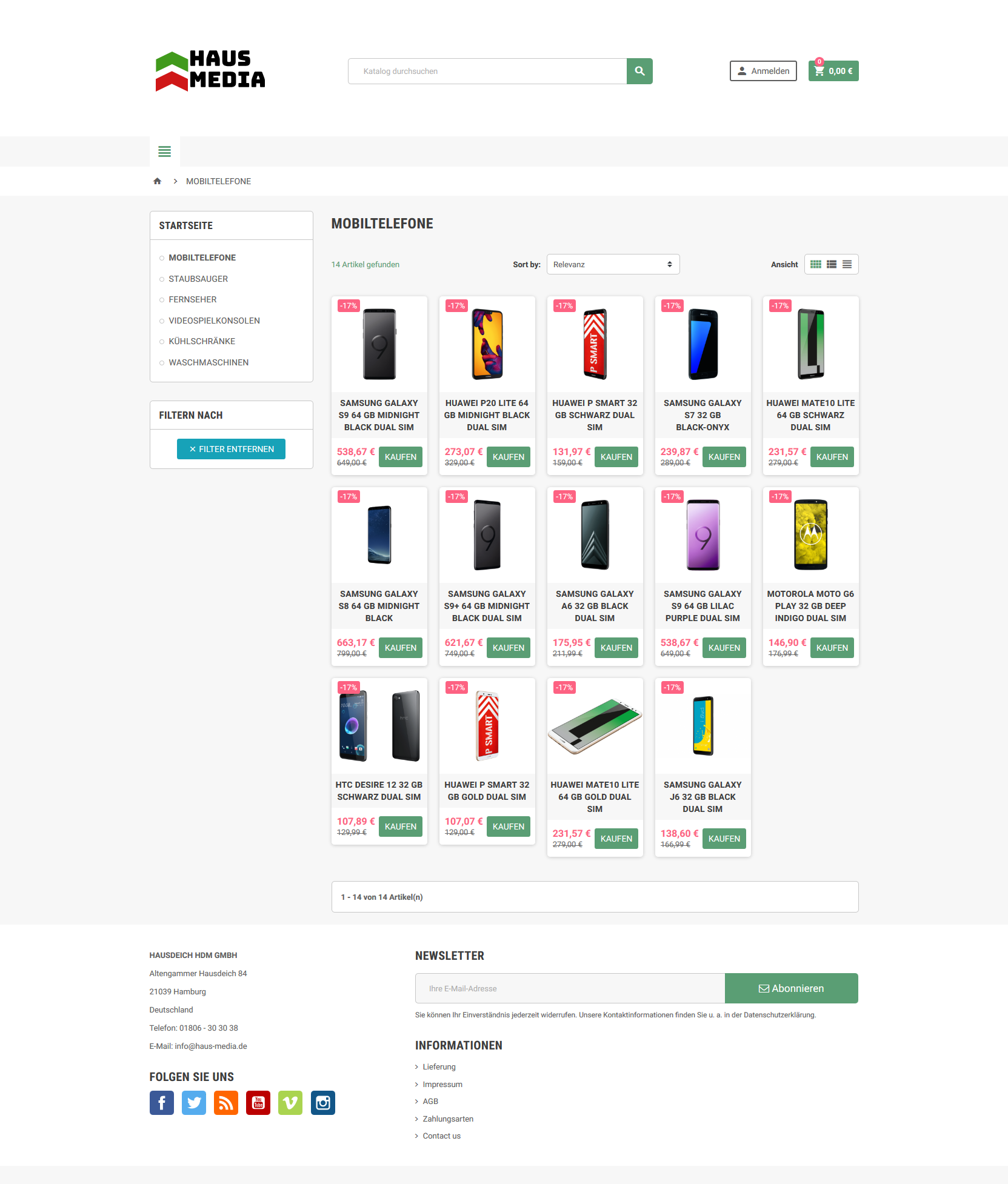Open the Contact us footer link
The height and width of the screenshot is (1184, 1008).
point(442,1136)
